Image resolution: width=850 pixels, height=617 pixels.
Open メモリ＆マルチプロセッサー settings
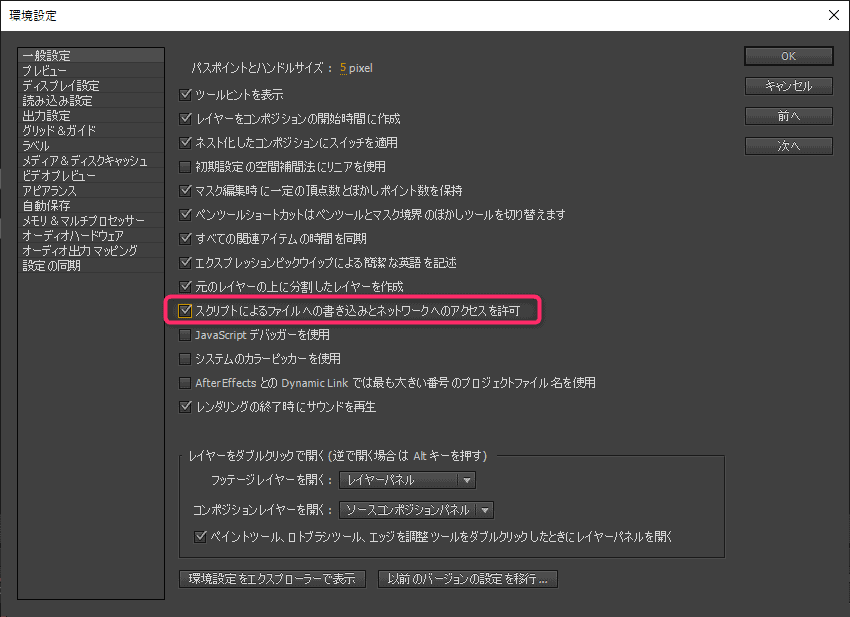tap(83, 221)
